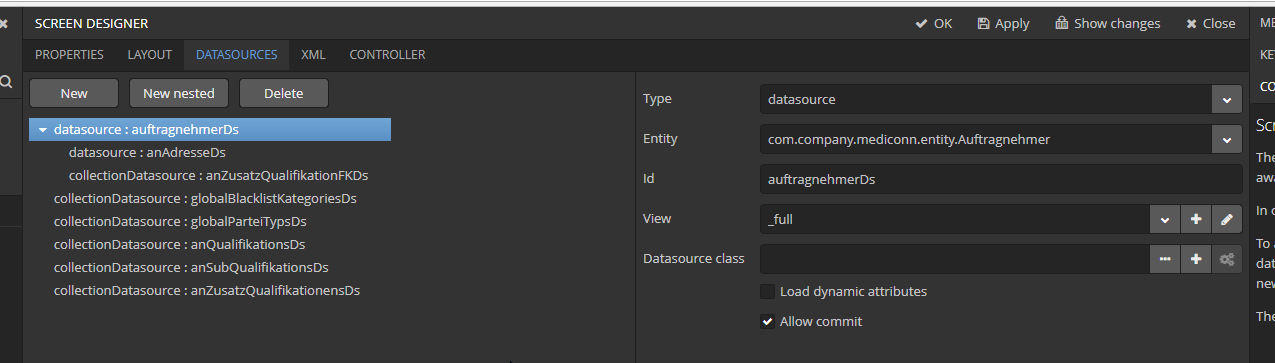
Task: Toggle the Allow commit checkbox
Action: [x=767, y=321]
